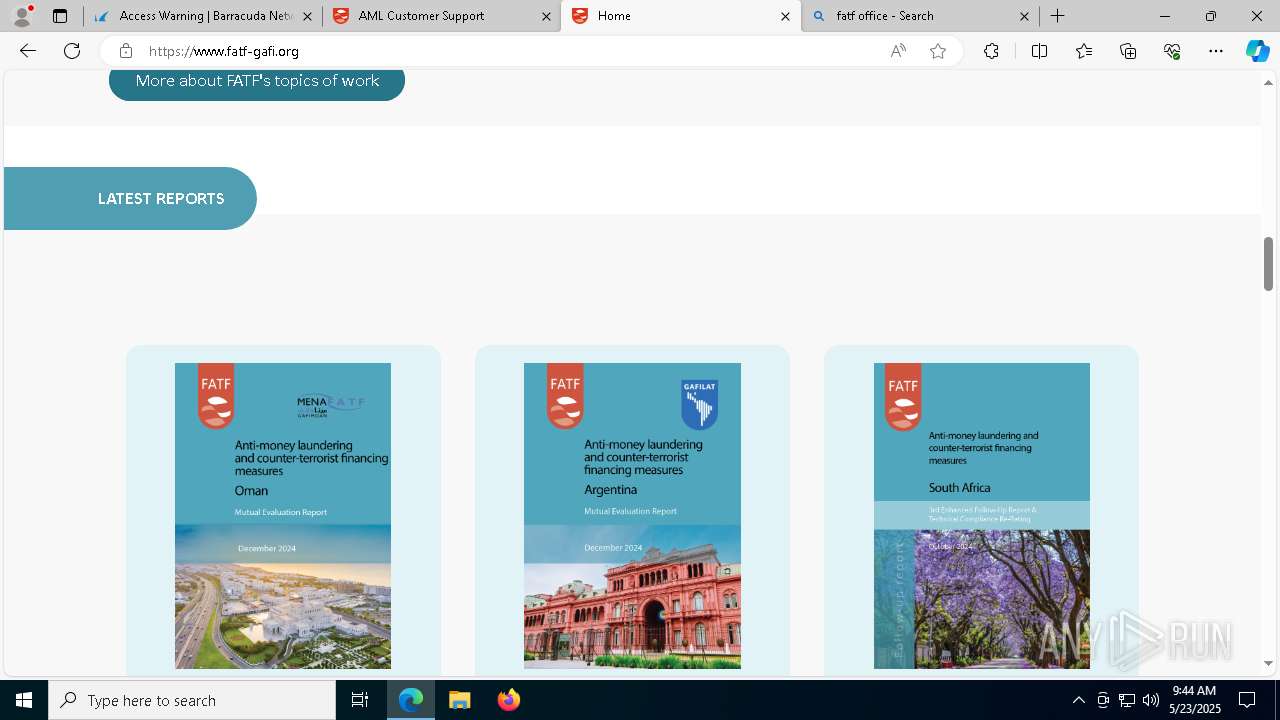Show hidden system tray icons
The width and height of the screenshot is (1280, 720).
[x=1078, y=700]
